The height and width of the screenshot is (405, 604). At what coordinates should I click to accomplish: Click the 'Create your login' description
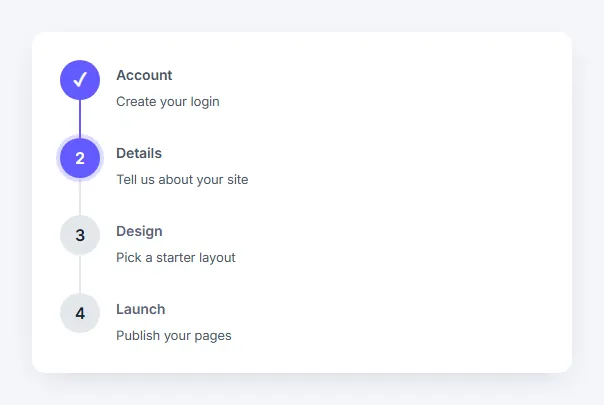point(168,102)
